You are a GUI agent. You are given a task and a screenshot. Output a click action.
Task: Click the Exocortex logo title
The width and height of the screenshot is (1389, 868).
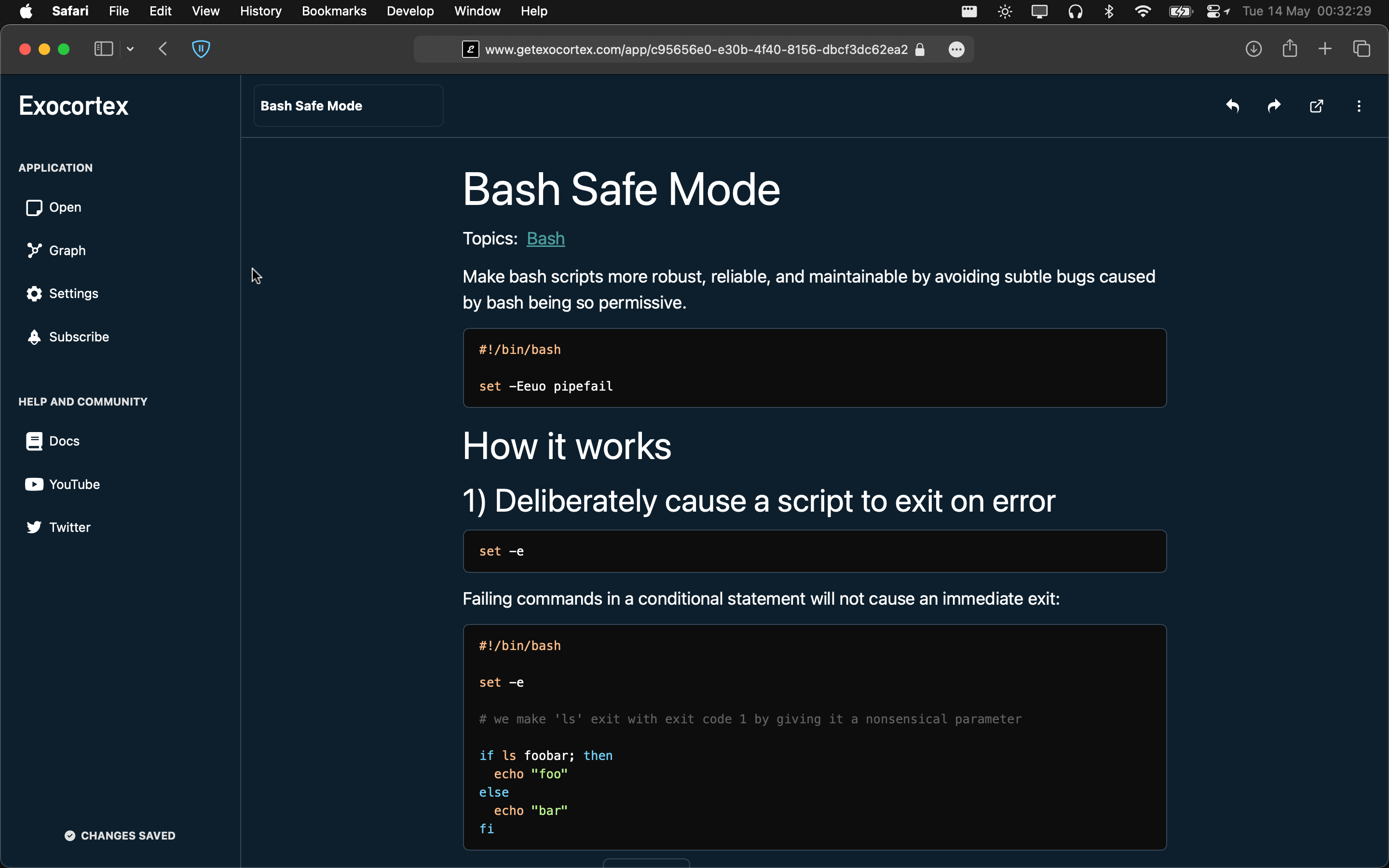tap(73, 106)
